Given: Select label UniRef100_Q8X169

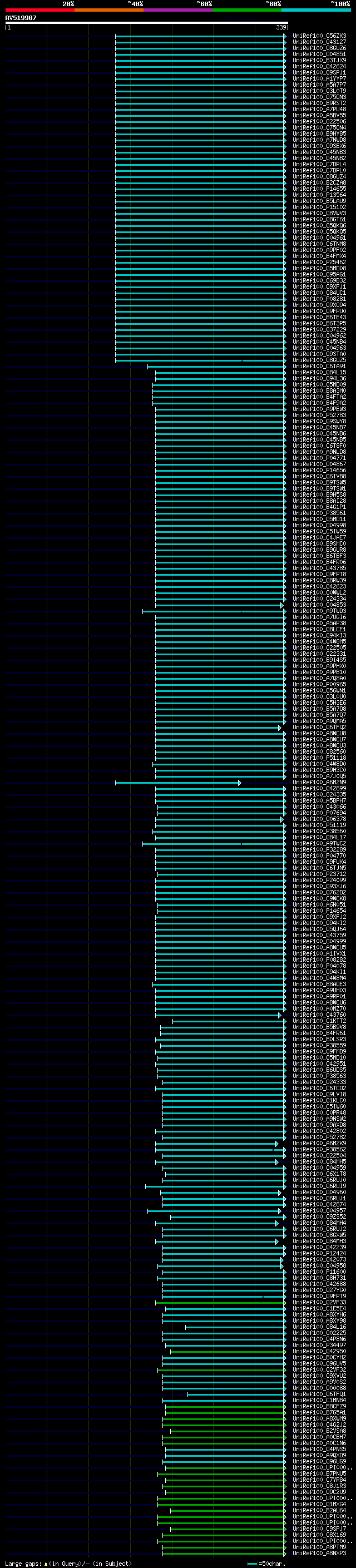Looking at the screenshot, I should point(319,1535).
